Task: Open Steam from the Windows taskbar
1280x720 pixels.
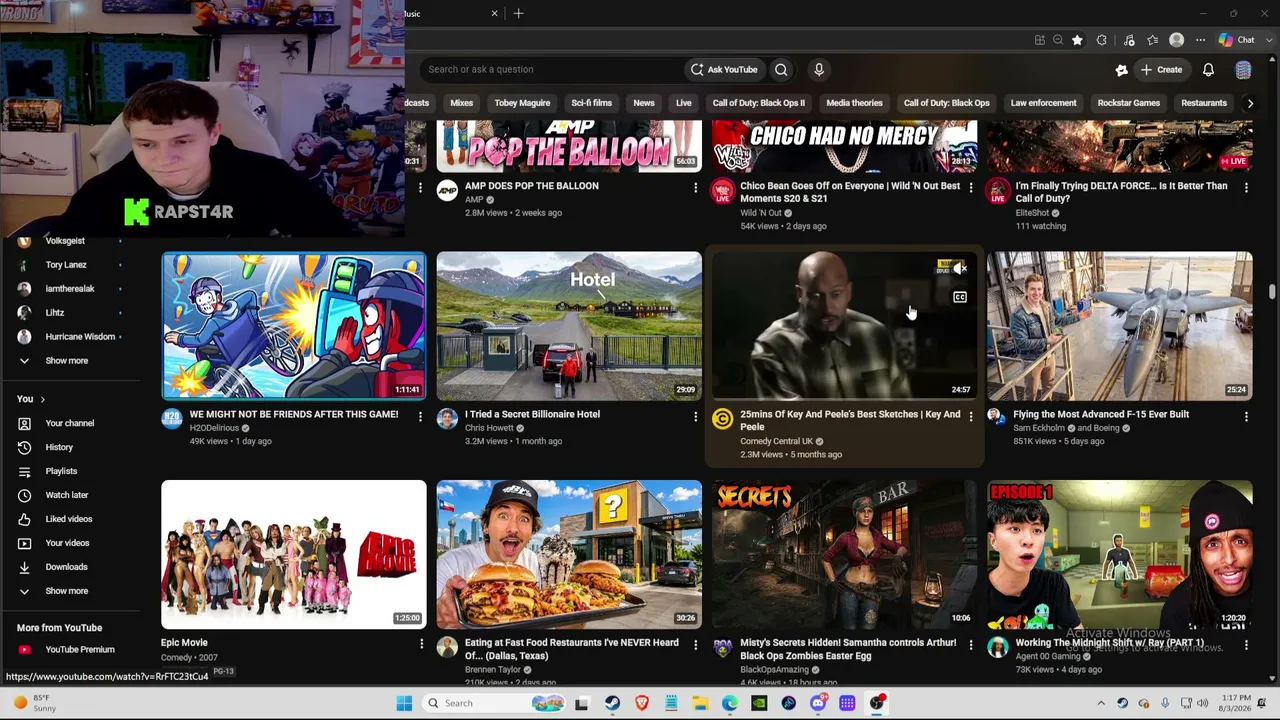Action: pos(612,703)
